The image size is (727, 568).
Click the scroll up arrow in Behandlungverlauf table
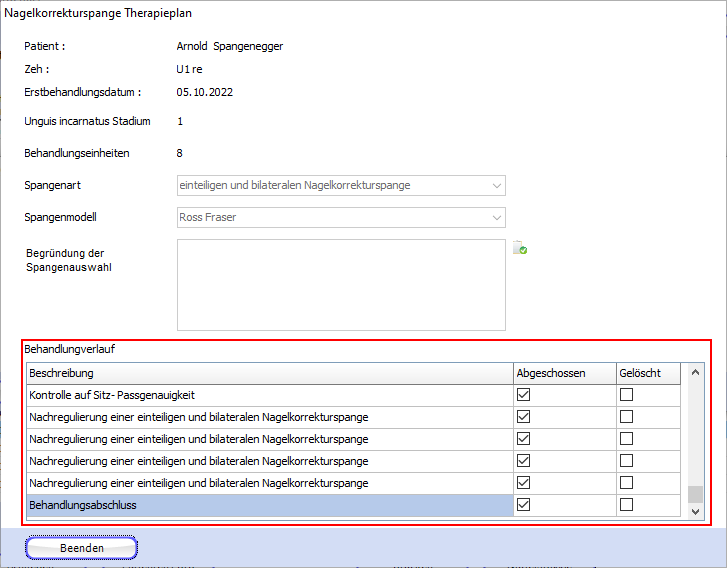pos(696,373)
